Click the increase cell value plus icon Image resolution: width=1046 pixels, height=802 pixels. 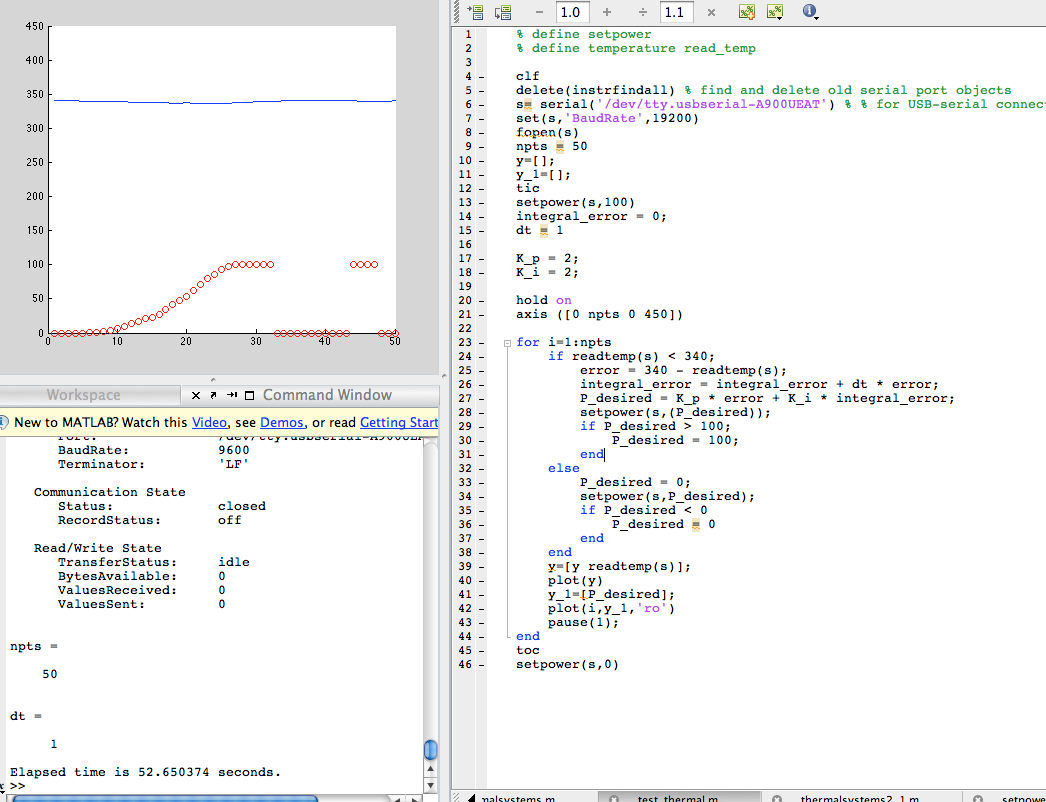[605, 12]
